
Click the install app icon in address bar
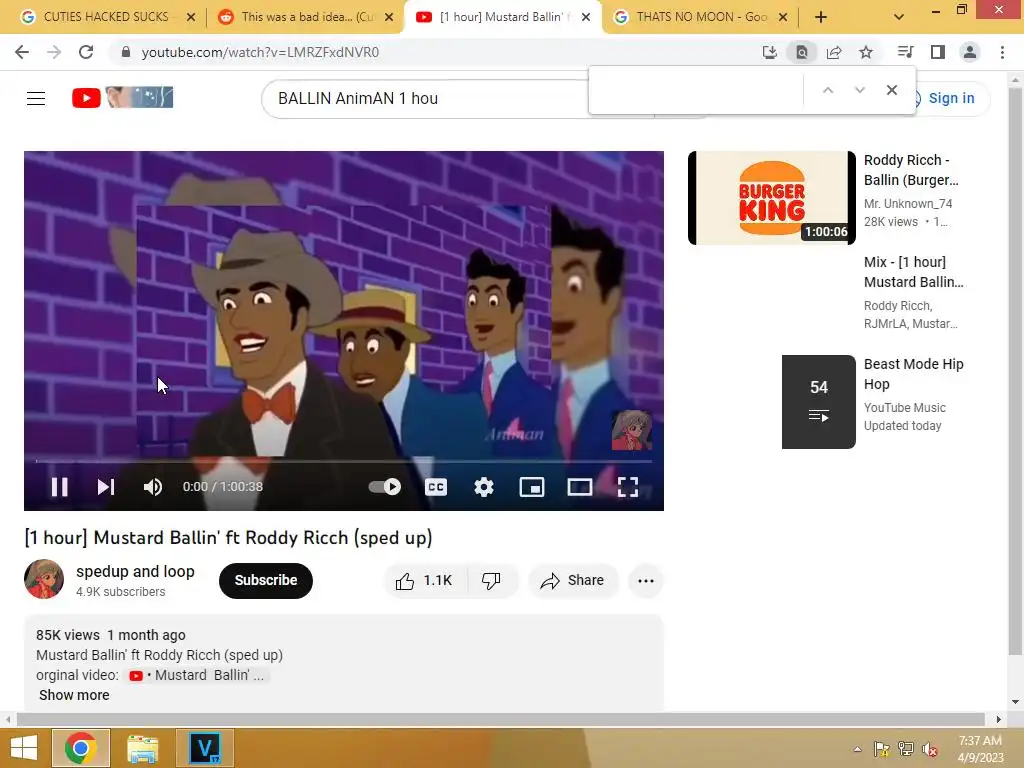pos(770,52)
